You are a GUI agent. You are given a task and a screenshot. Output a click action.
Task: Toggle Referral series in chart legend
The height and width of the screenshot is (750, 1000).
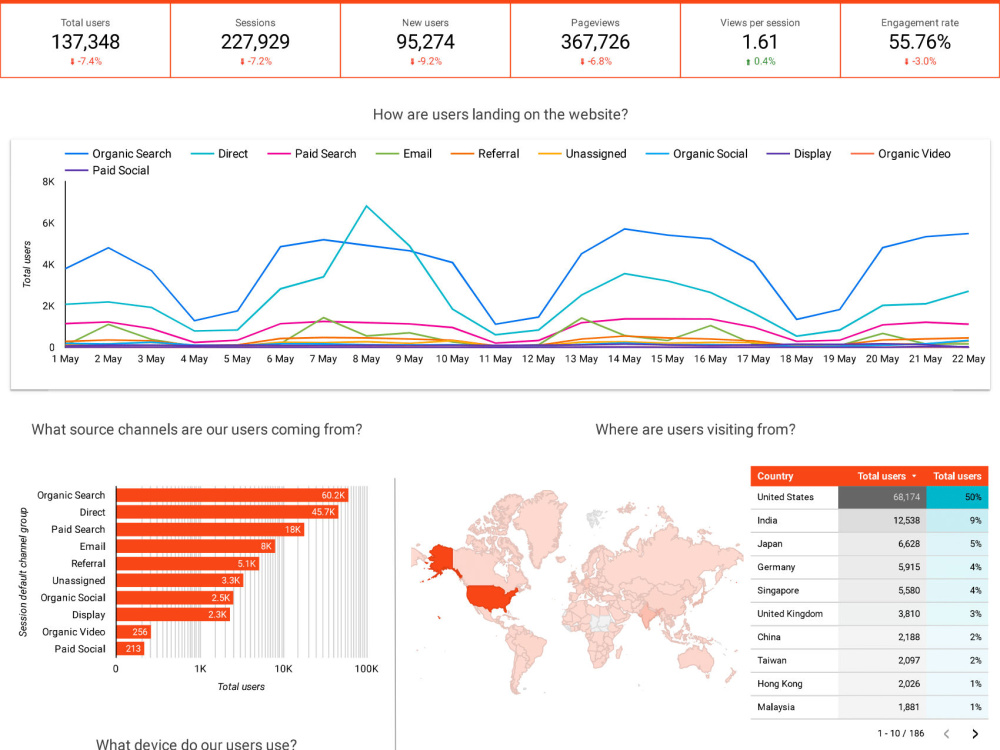coord(485,154)
